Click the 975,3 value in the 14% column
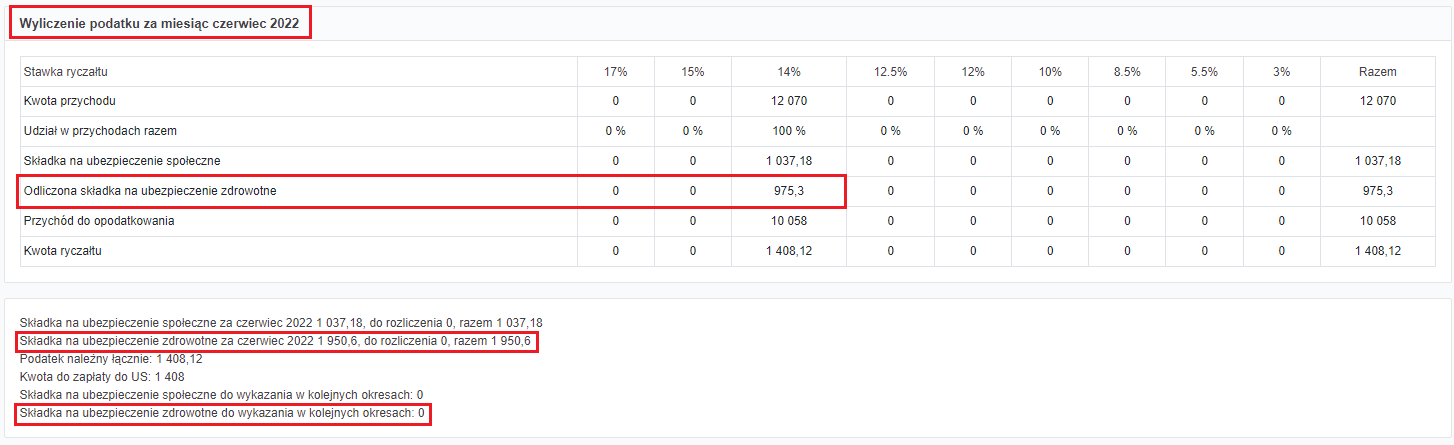 [x=789, y=191]
